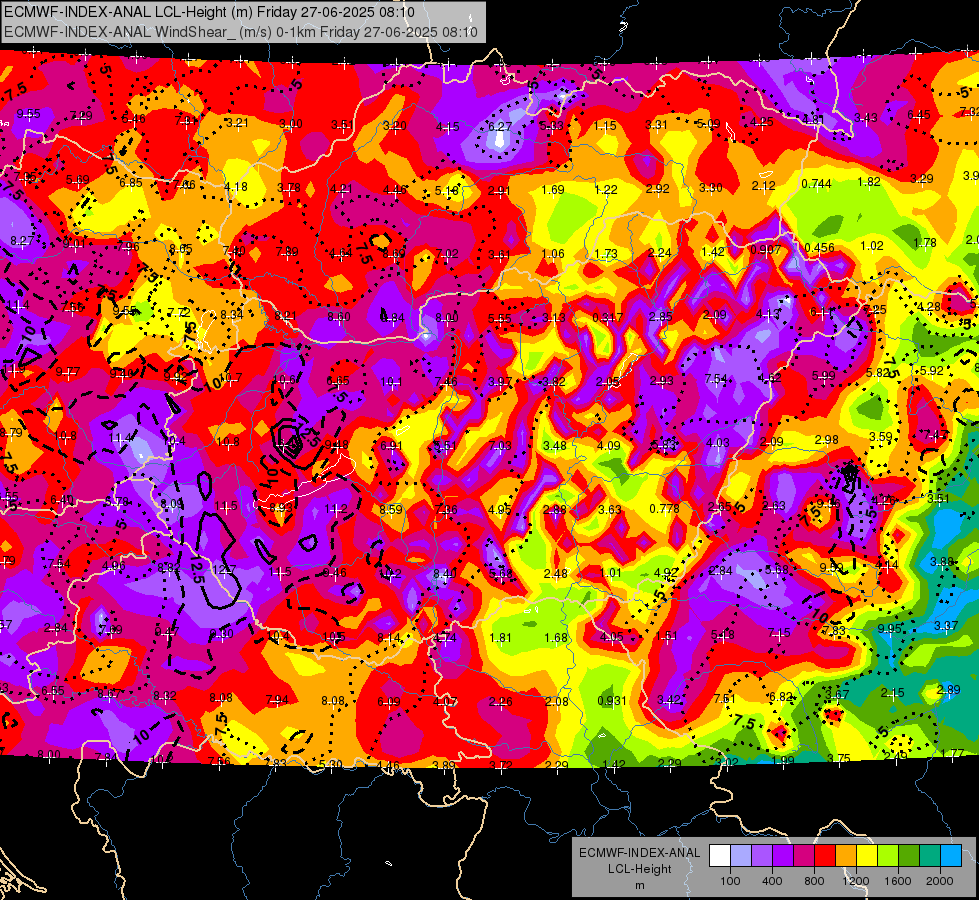Image resolution: width=979 pixels, height=900 pixels.
Task: Click the dark green legend swatch
Action: tap(909, 856)
